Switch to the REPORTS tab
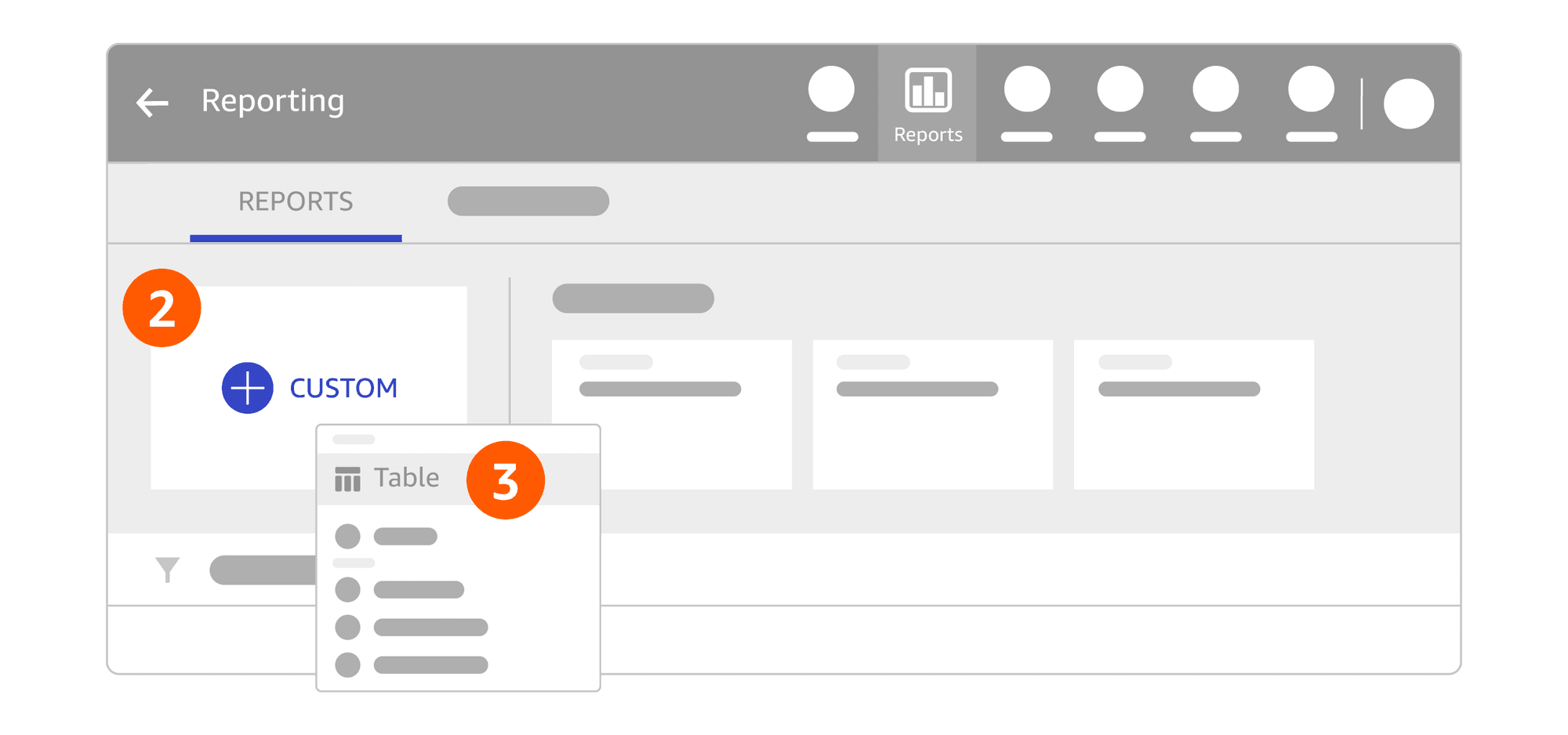1568x735 pixels. [x=296, y=202]
